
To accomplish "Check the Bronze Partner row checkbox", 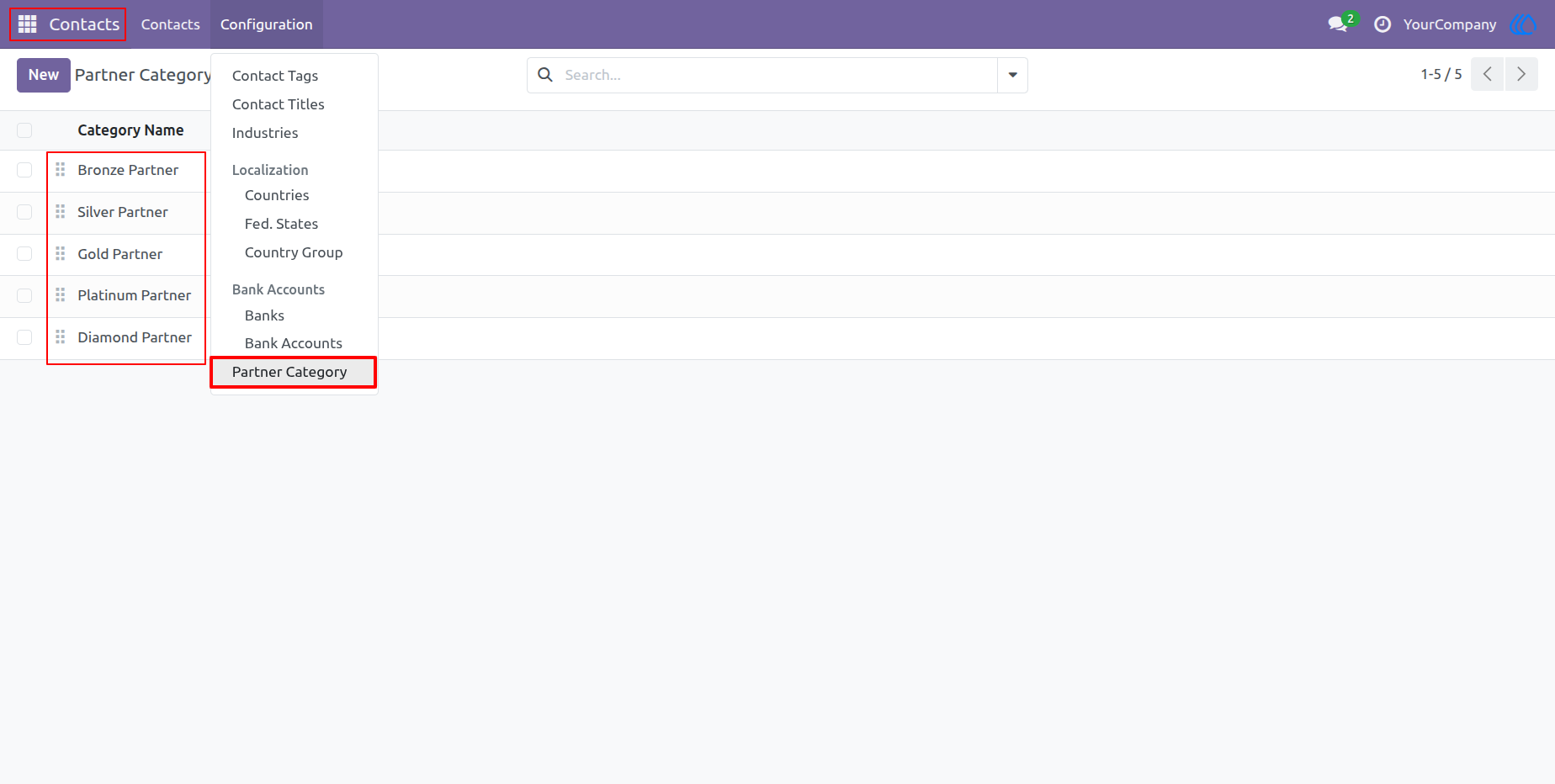I will [x=24, y=170].
